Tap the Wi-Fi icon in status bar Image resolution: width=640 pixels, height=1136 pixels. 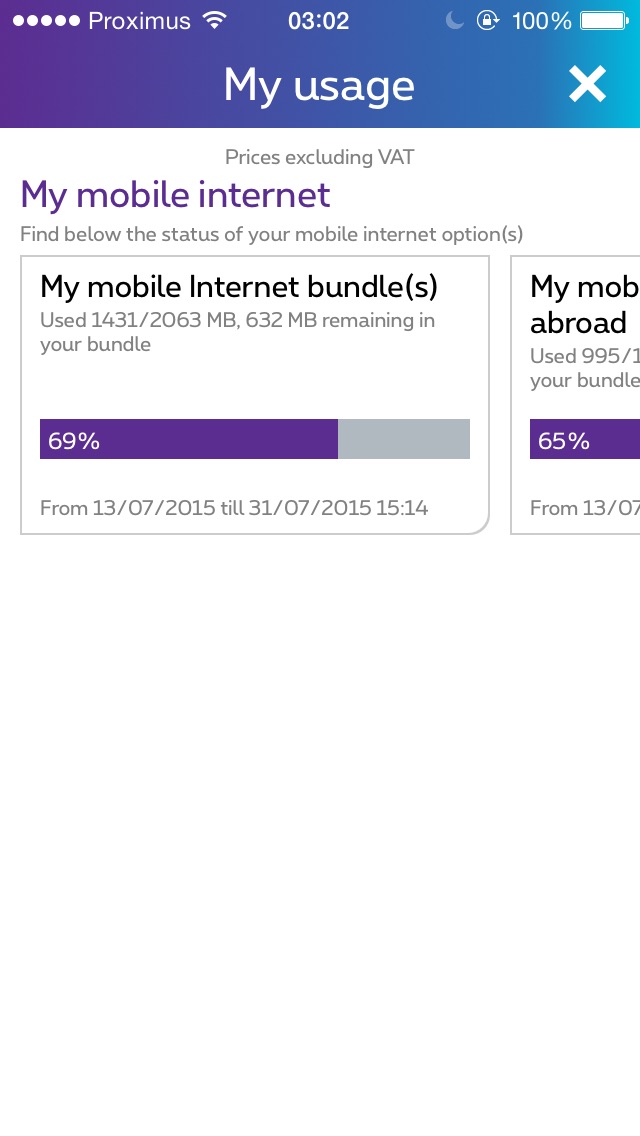214,21
